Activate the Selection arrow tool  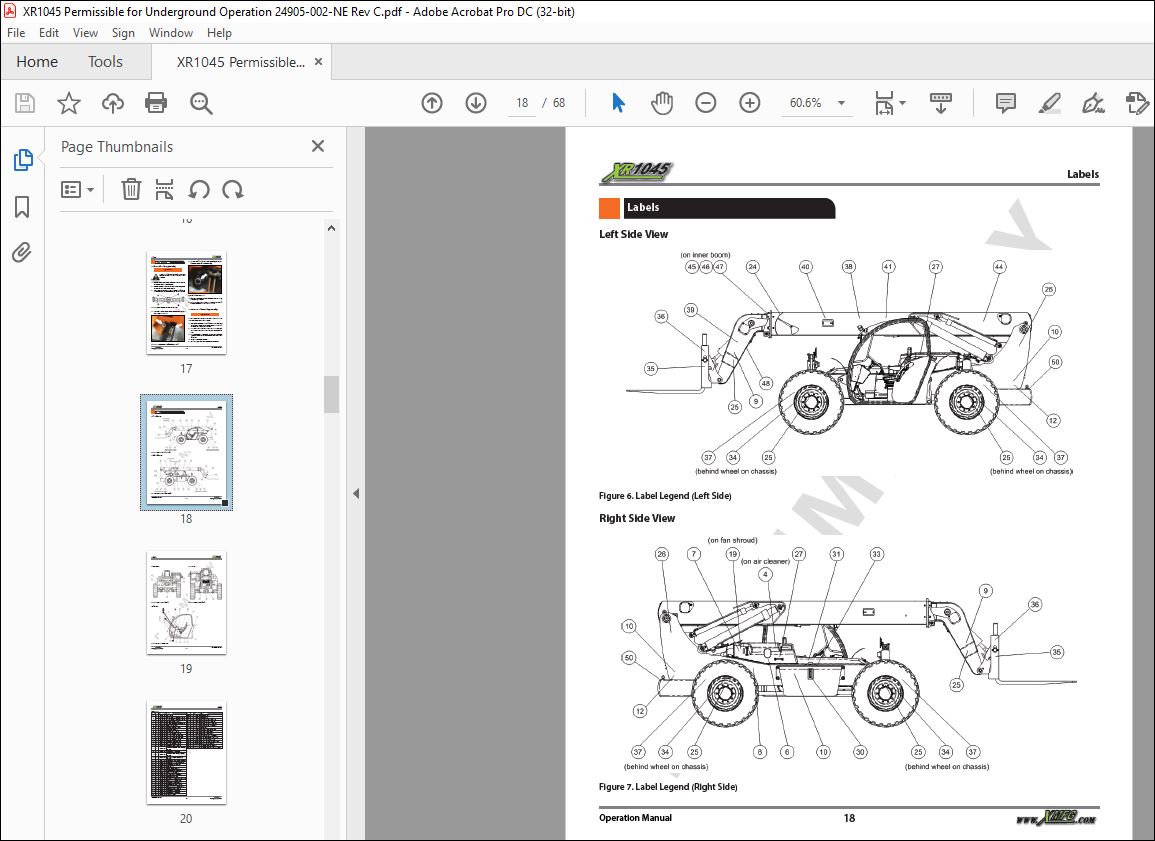618,103
